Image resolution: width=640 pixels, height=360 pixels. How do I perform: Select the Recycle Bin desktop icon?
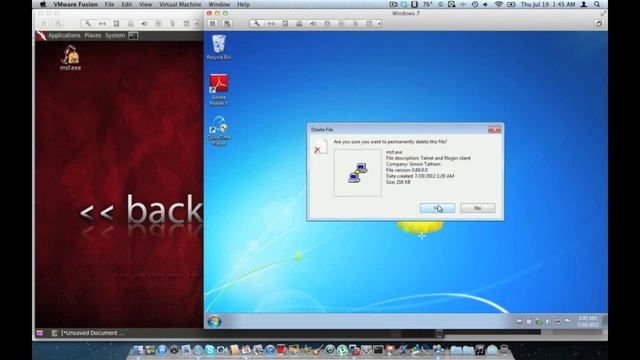click(219, 47)
